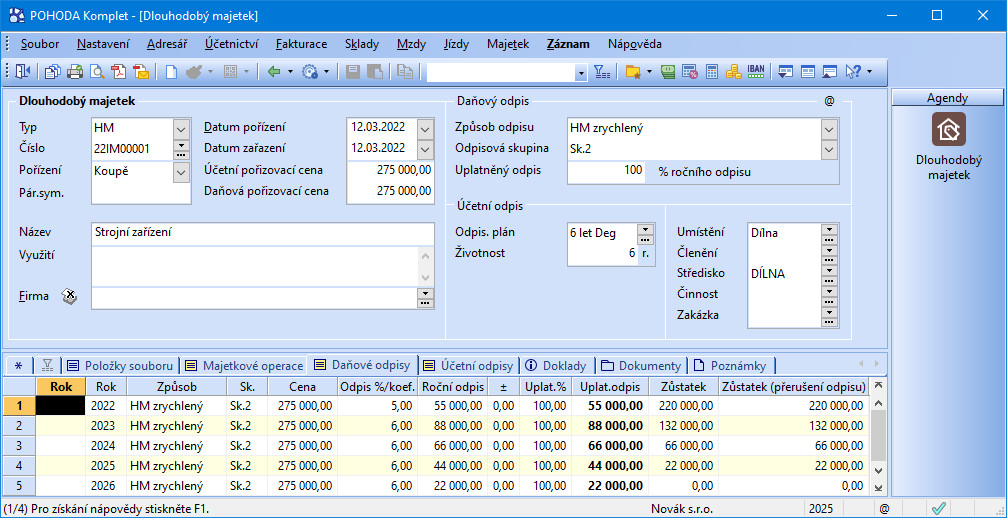Open print preview from toolbar
Viewport: 1007px width, 518px height.
[x=98, y=72]
